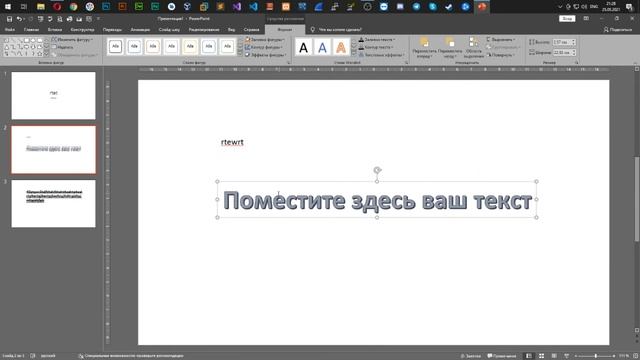Choose the black A WordArt style
640x360 pixels.
303,48
